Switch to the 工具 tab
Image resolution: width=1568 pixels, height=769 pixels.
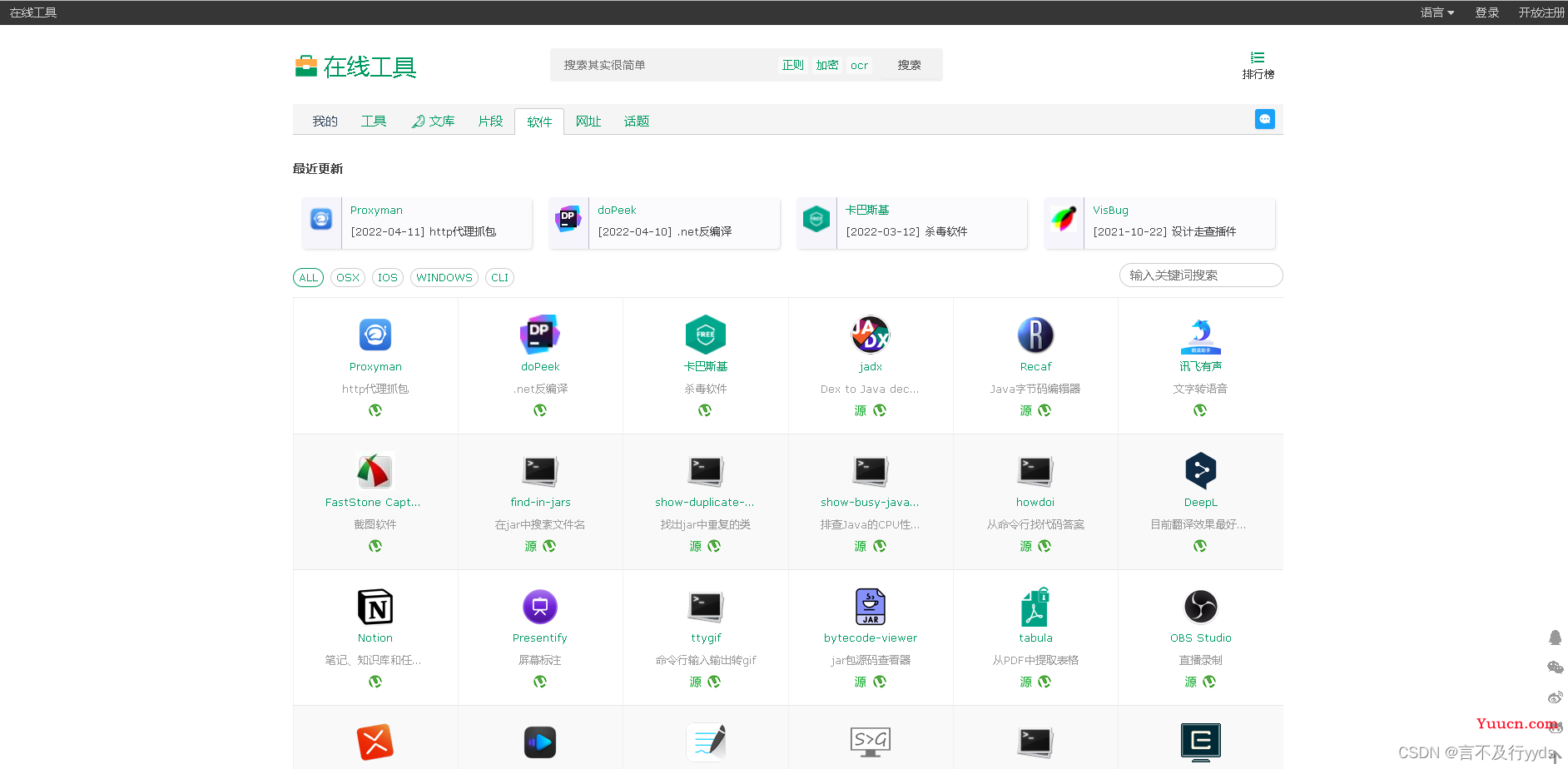pyautogui.click(x=373, y=122)
